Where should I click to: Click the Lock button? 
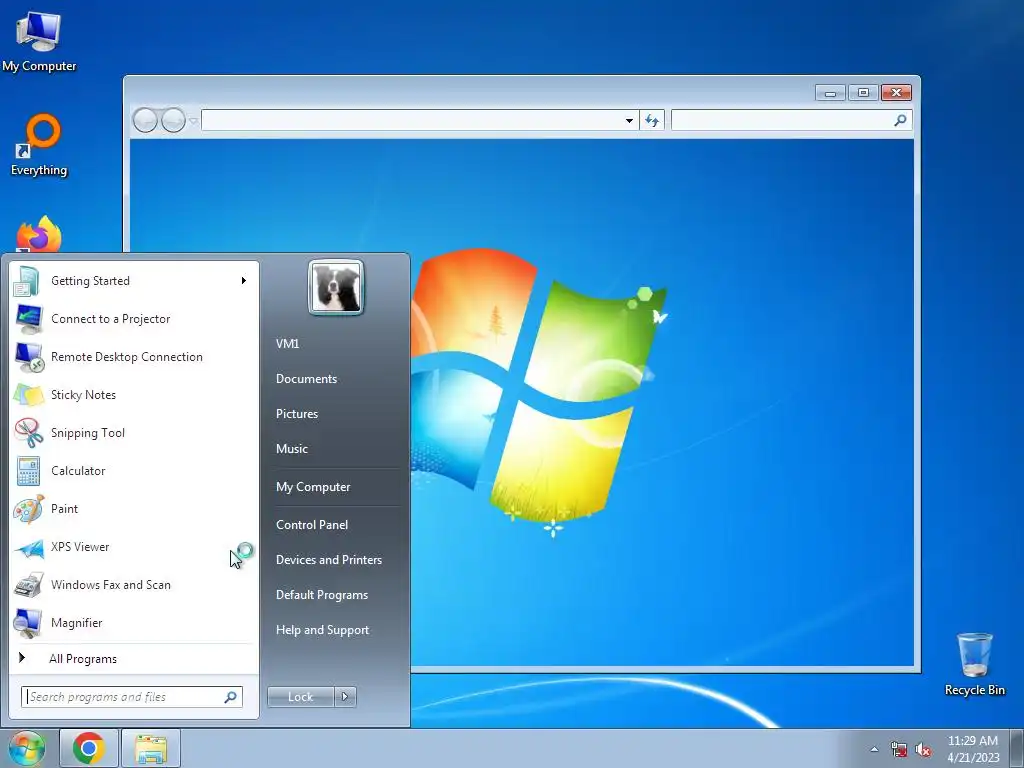[300, 697]
